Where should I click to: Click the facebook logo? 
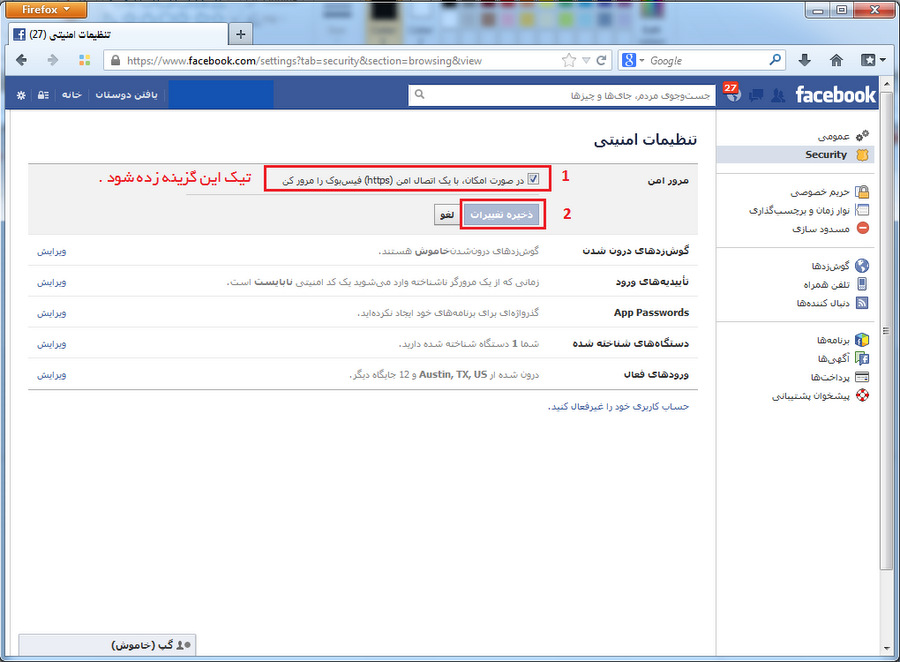click(835, 94)
